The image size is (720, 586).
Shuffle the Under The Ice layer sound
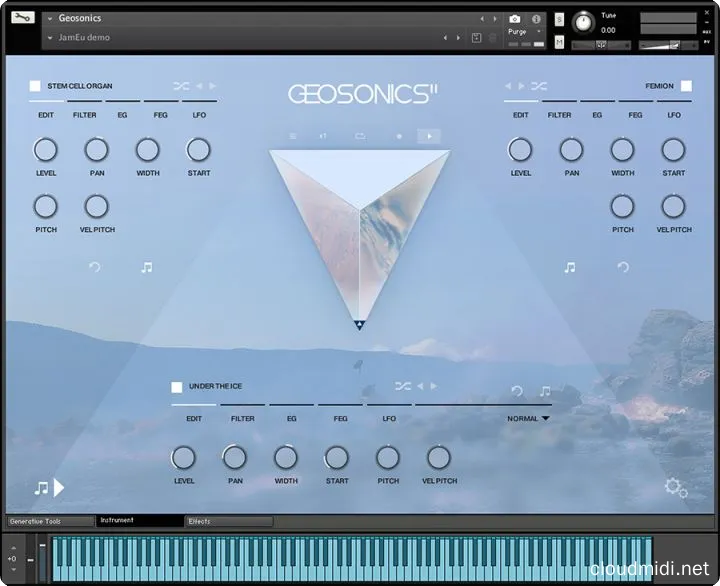click(402, 386)
